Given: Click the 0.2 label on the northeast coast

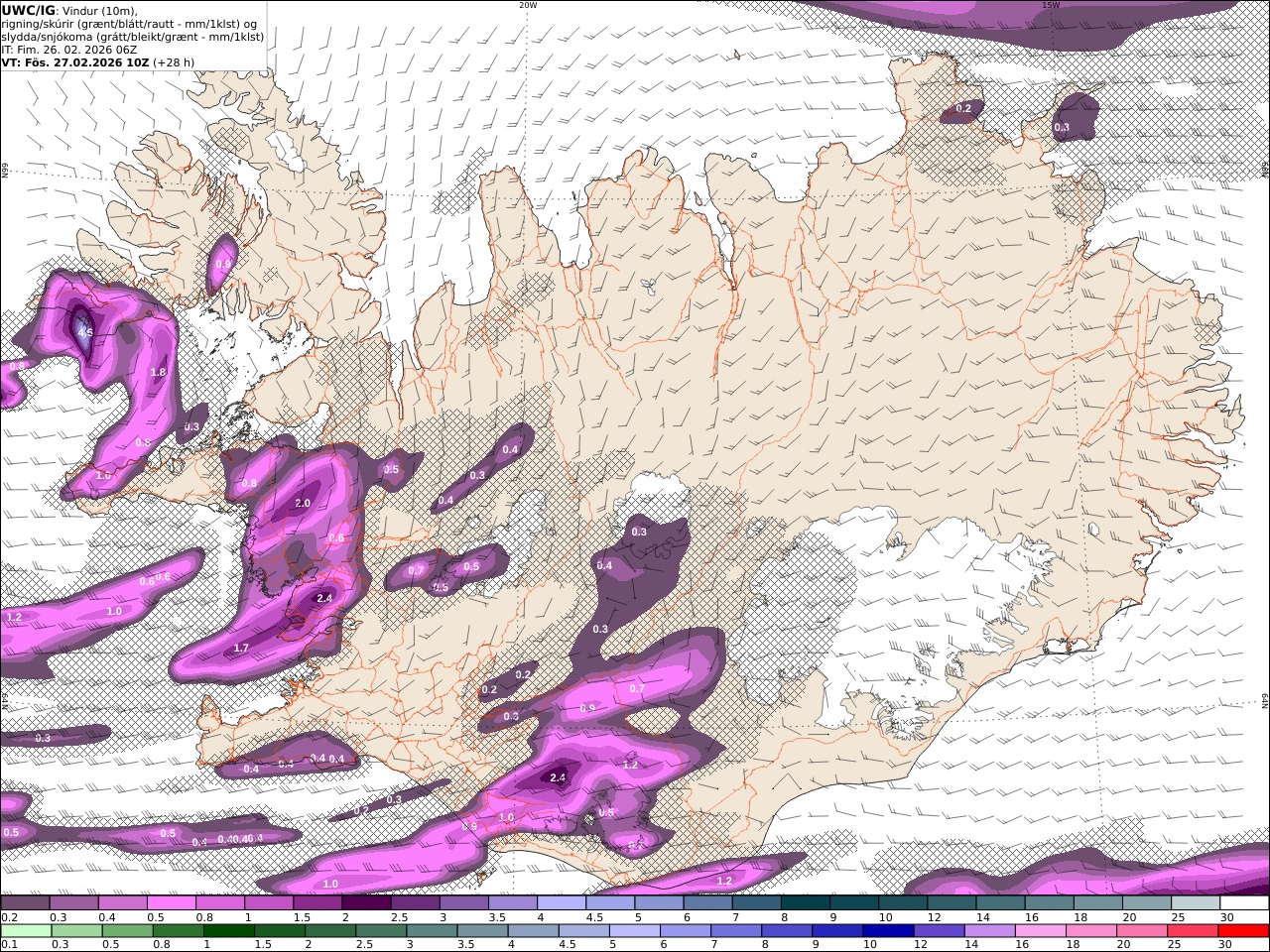Looking at the screenshot, I should [963, 108].
